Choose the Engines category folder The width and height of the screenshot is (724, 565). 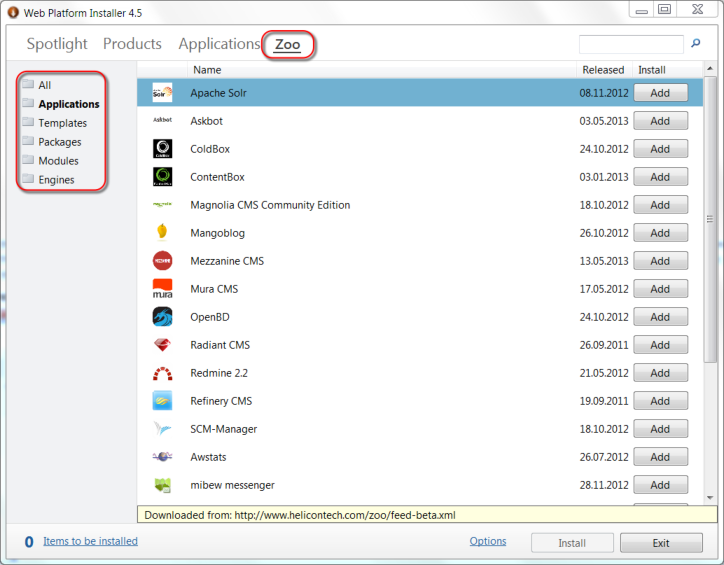pyautogui.click(x=56, y=180)
